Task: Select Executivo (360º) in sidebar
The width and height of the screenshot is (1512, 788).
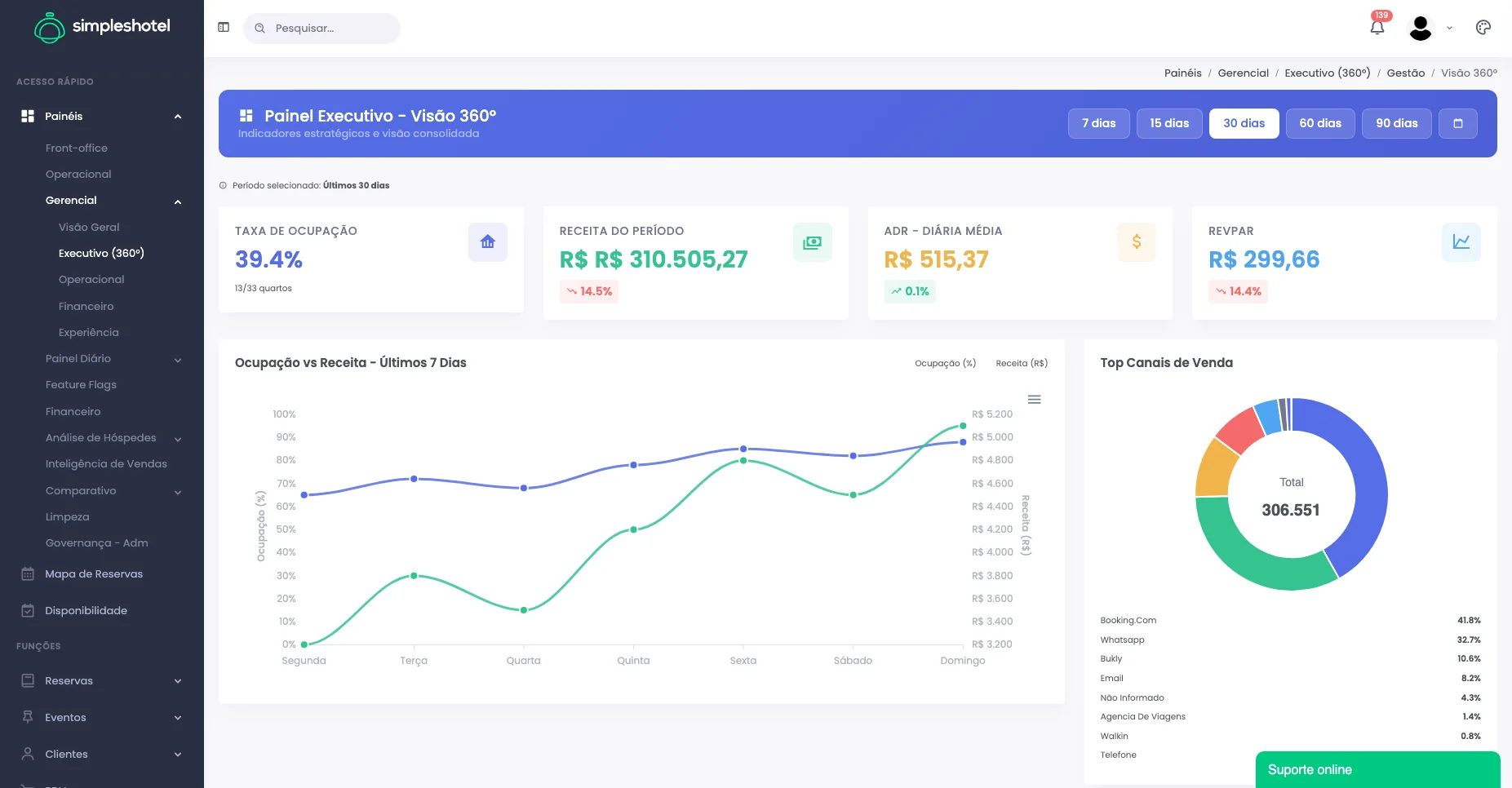Action: 101,253
